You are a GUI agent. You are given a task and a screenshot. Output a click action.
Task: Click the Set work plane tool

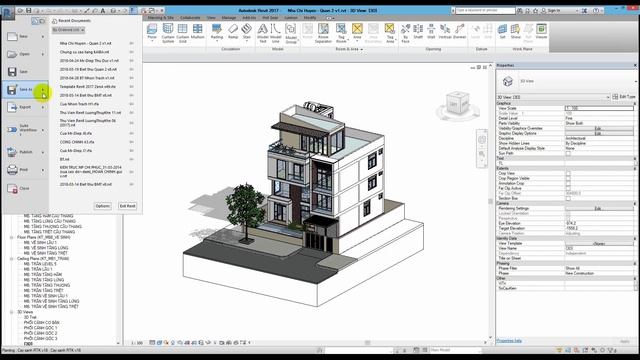(x=502, y=32)
